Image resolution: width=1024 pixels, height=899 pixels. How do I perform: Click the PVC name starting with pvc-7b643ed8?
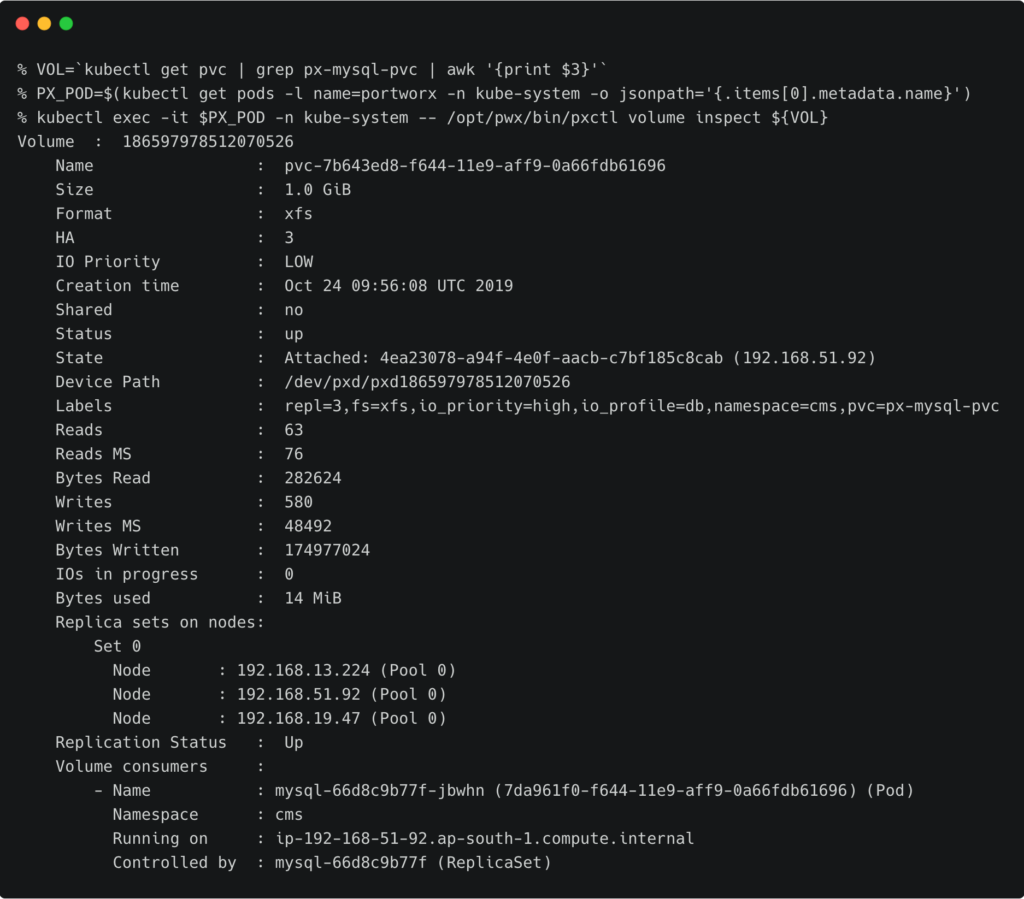(475, 166)
